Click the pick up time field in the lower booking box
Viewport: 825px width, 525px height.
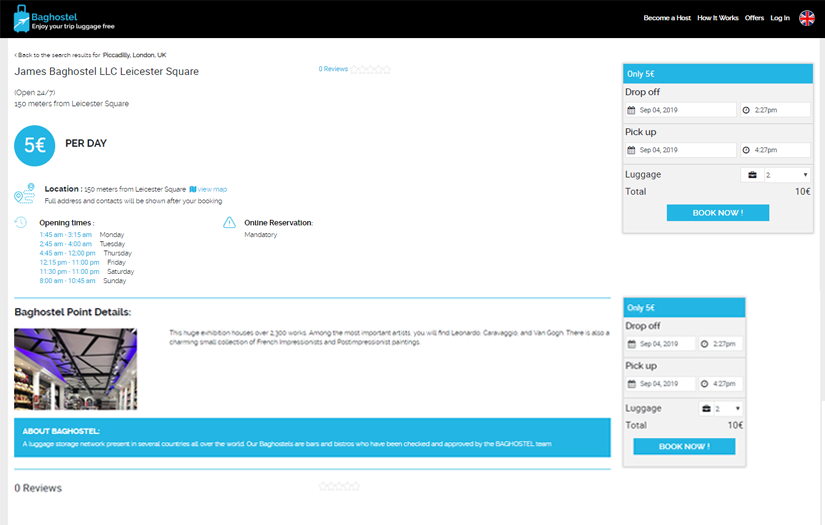pos(720,383)
